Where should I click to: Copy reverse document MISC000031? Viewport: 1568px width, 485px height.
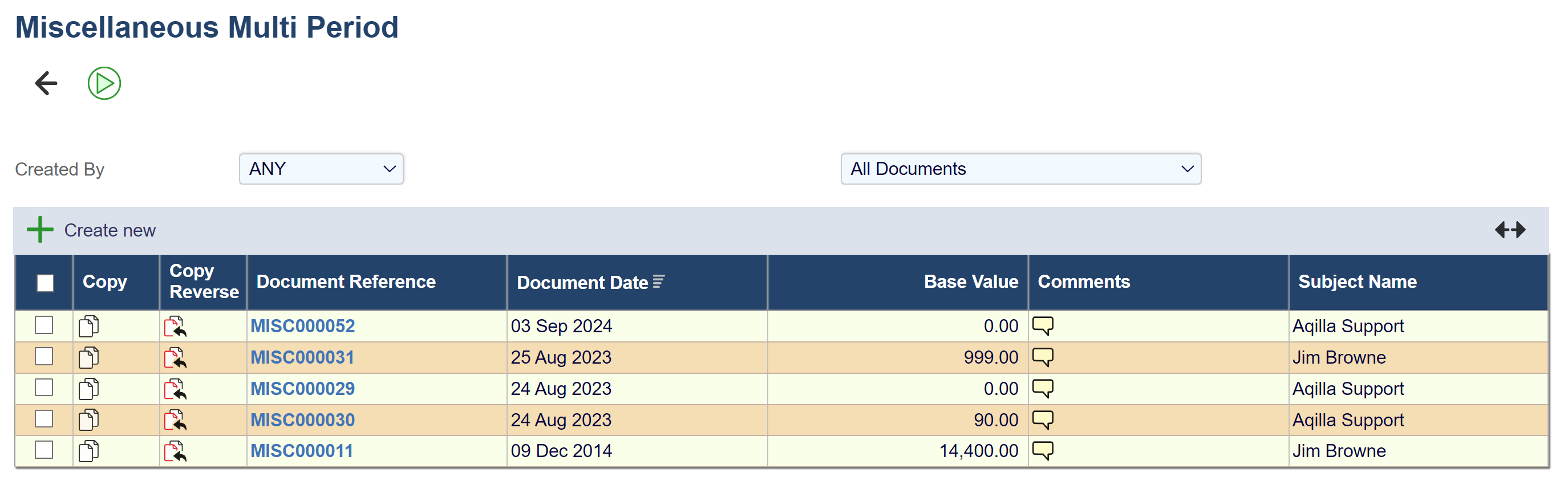[x=175, y=358]
